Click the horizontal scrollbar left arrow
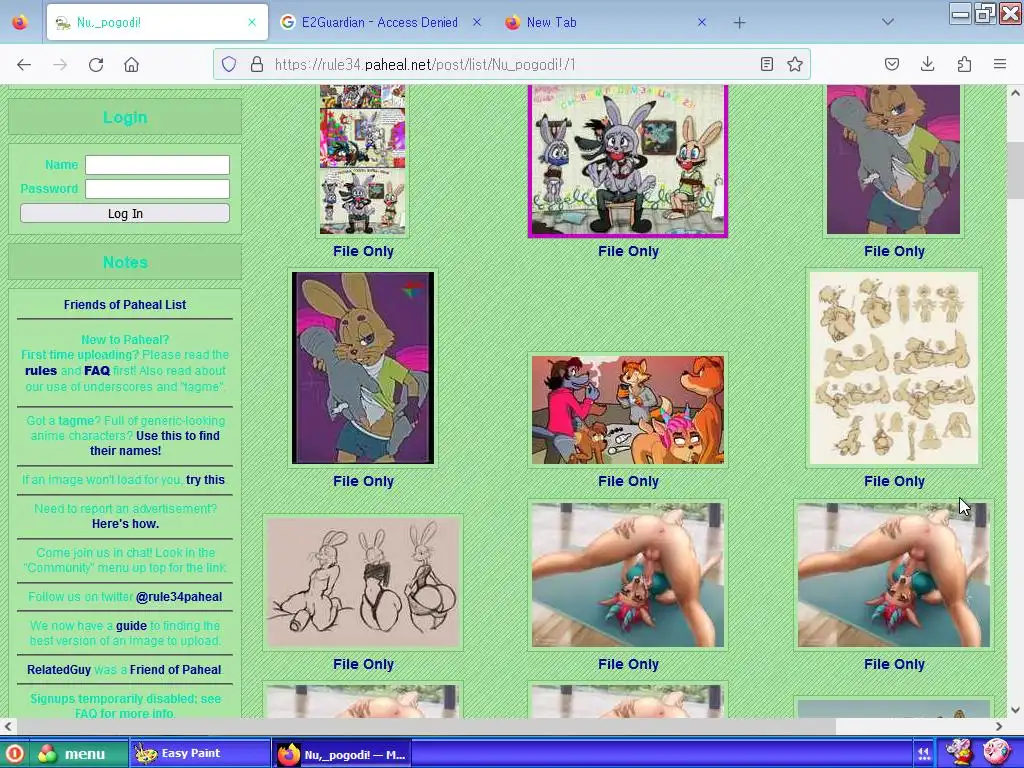 pyautogui.click(x=8, y=726)
